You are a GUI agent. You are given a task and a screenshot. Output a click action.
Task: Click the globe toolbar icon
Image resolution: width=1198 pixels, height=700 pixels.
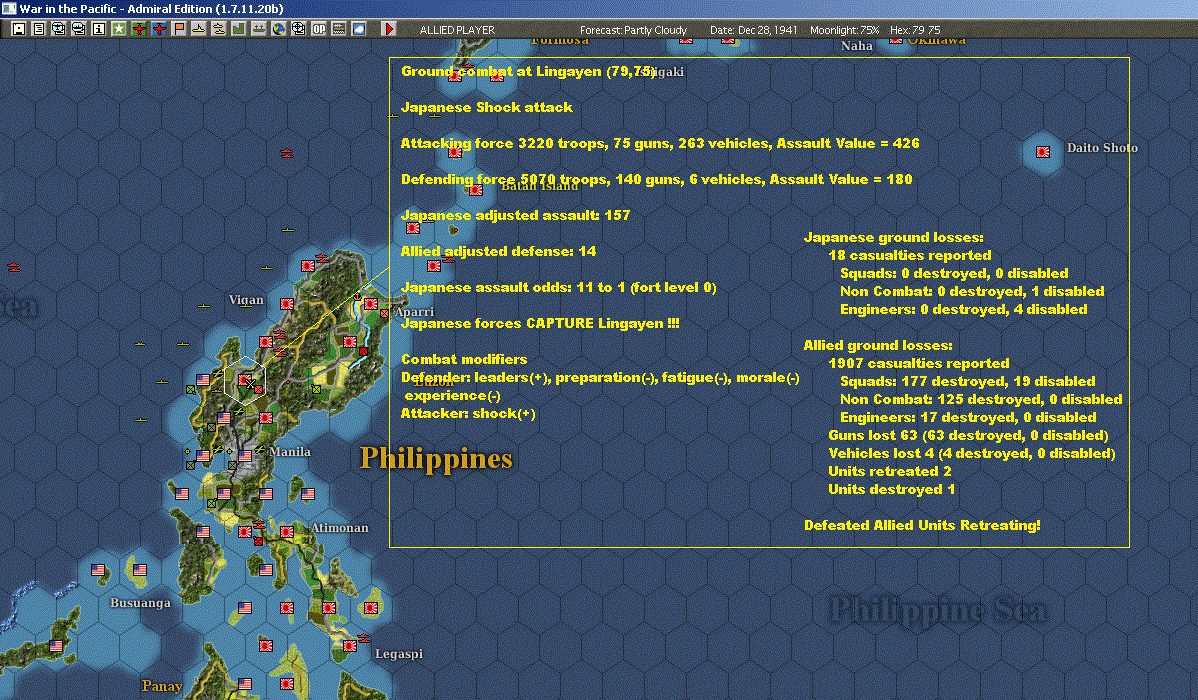[x=279, y=29]
